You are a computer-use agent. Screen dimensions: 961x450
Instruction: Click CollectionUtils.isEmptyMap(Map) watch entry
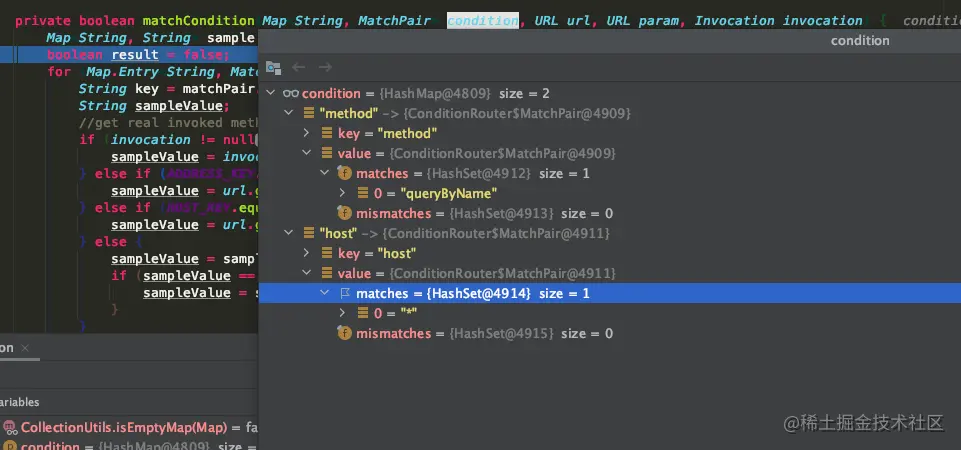122,427
